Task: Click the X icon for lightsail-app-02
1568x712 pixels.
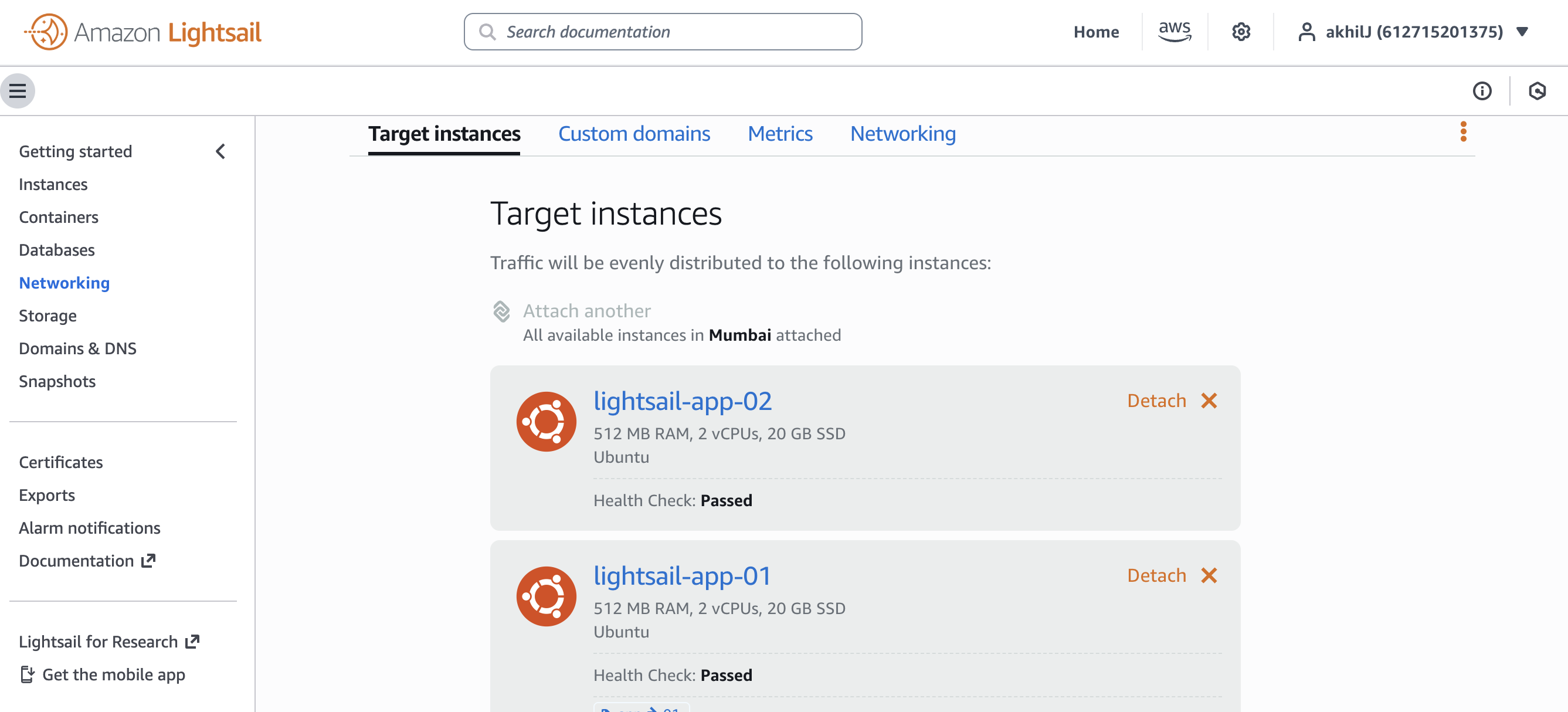Action: pos(1209,401)
